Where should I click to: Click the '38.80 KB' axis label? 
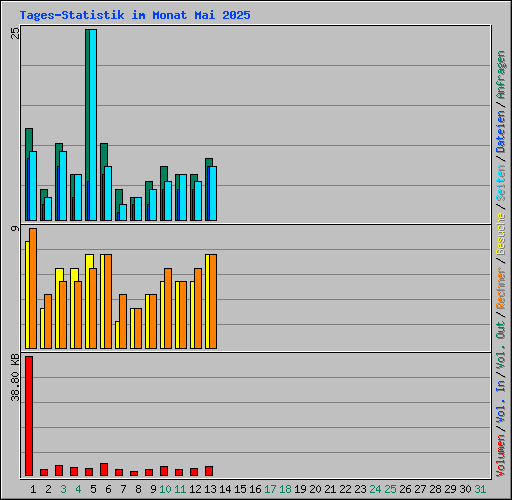(15, 377)
